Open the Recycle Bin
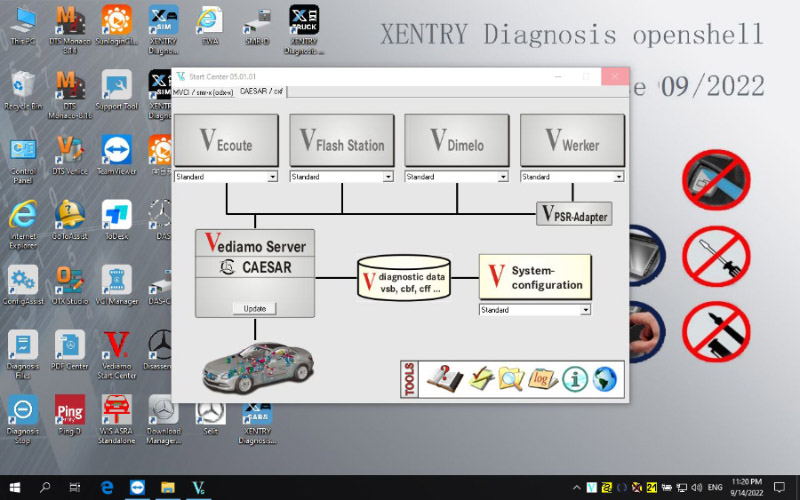The height and width of the screenshot is (500, 800). [x=23, y=92]
